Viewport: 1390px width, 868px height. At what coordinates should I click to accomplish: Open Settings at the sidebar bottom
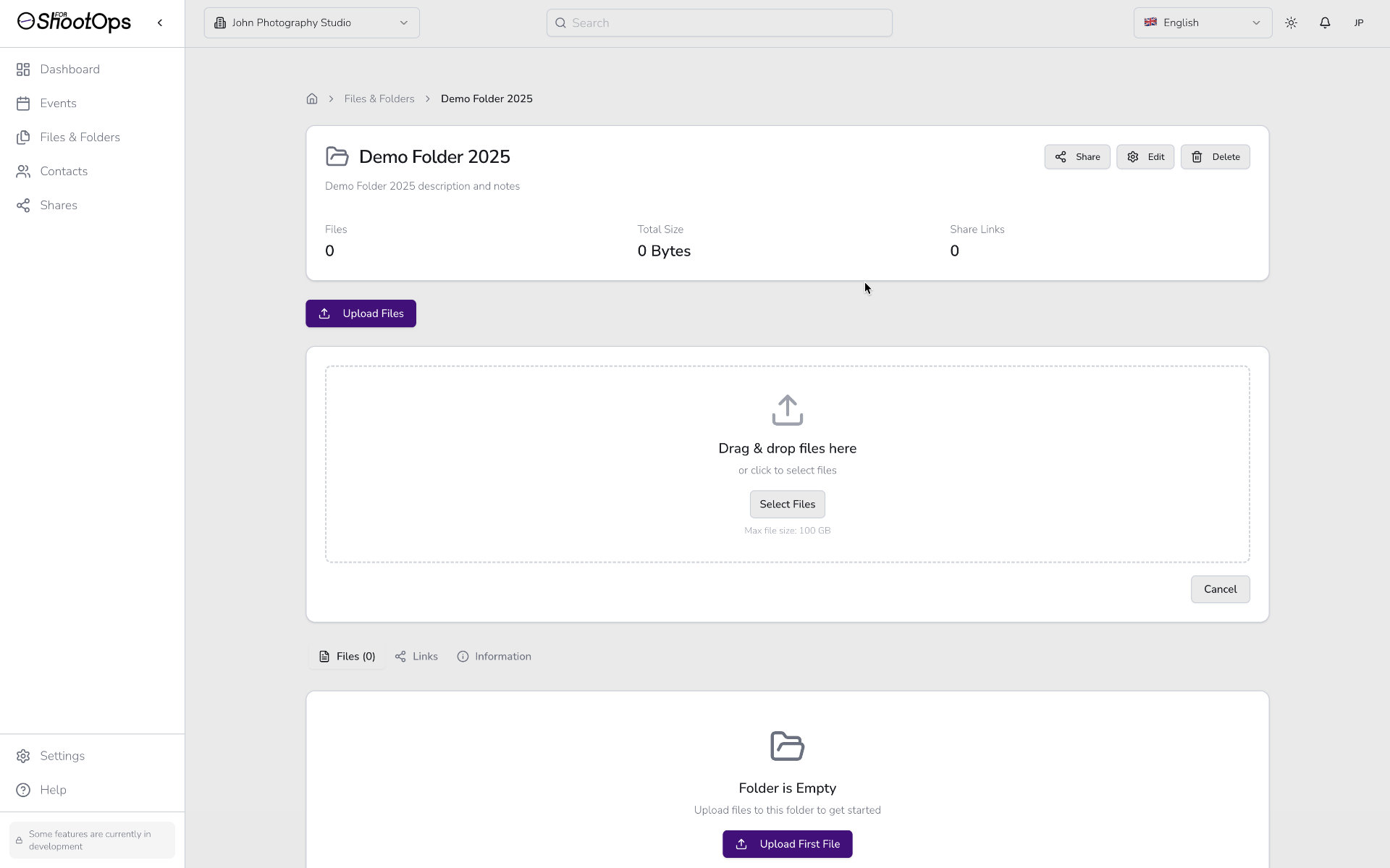pos(62,756)
